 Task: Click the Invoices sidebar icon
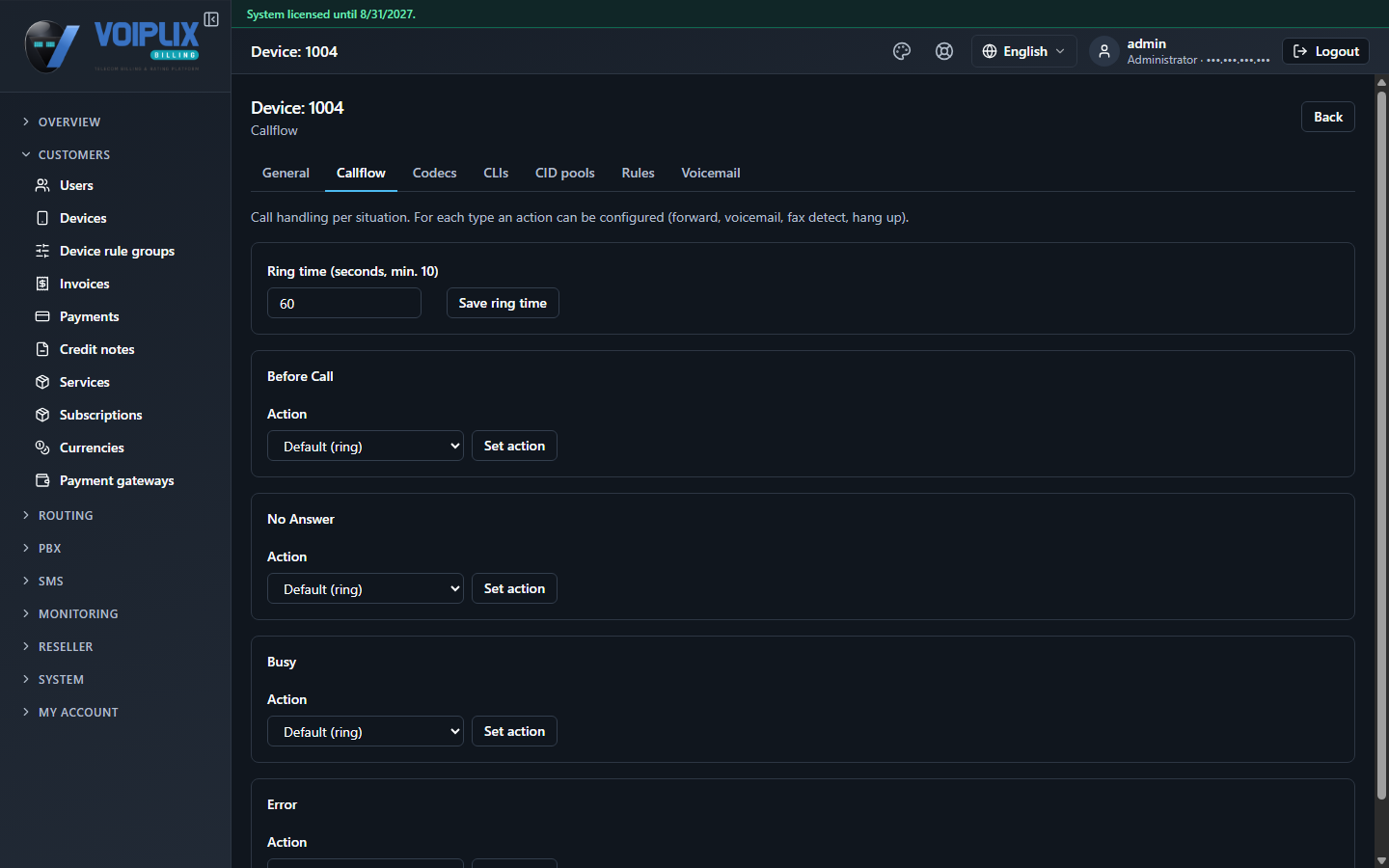coord(42,284)
